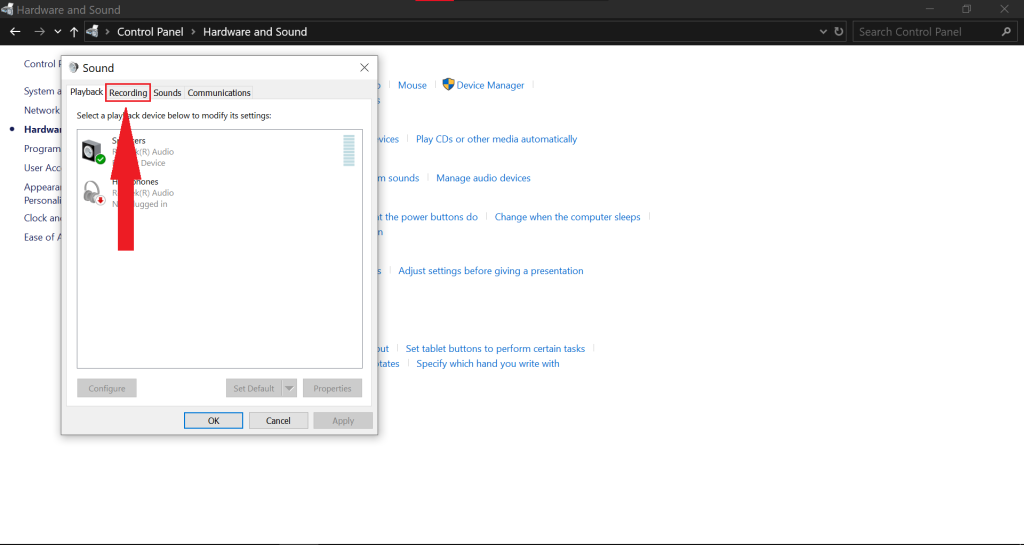Expand the address bar history dropdown
This screenshot has width=1024, height=545.
point(823,31)
